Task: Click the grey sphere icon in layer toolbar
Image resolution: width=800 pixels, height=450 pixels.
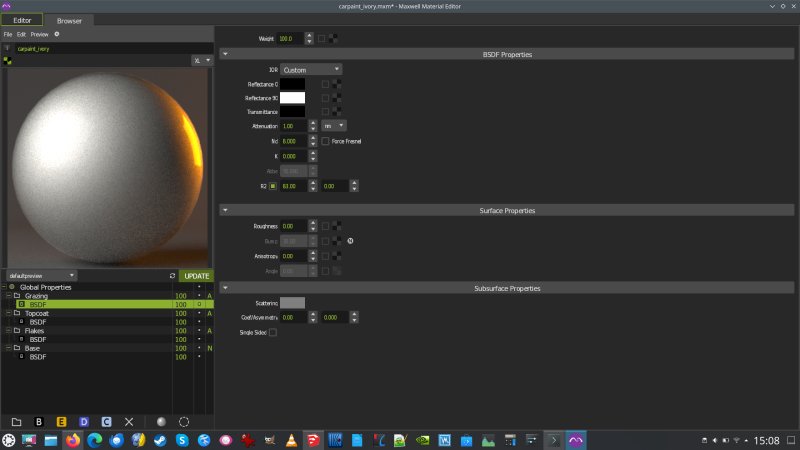Action: coord(161,421)
